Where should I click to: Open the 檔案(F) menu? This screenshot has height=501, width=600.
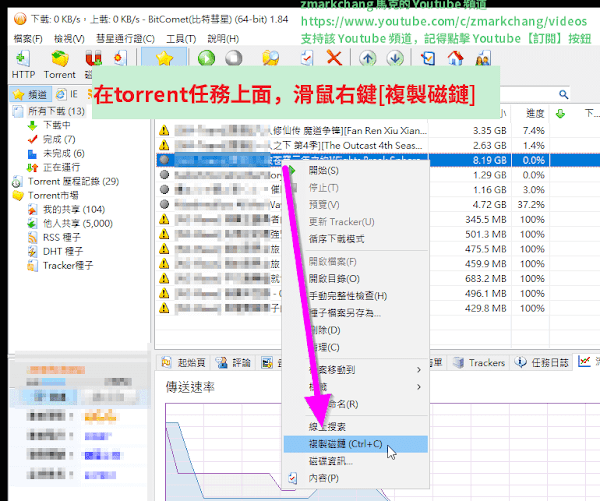(x=28, y=39)
